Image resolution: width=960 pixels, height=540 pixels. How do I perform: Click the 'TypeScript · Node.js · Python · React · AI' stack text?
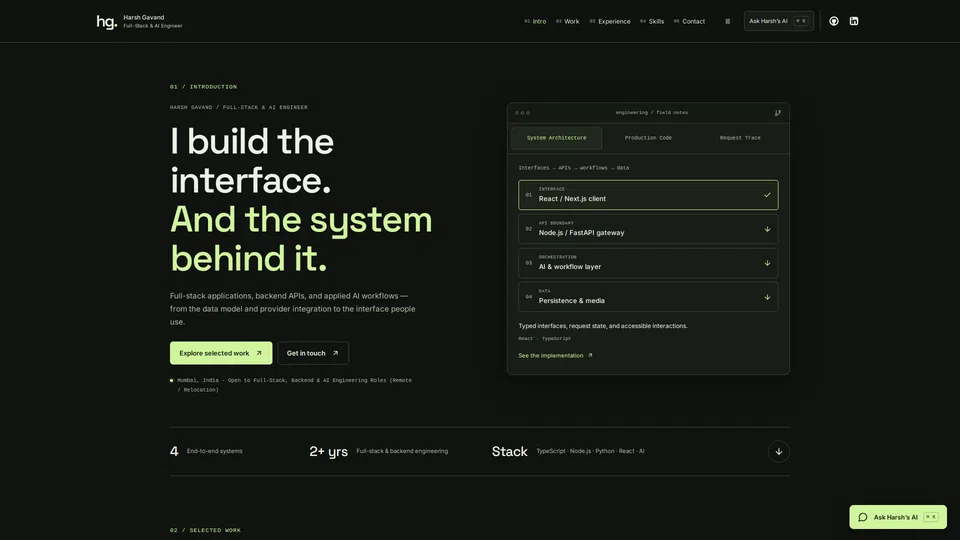tap(590, 451)
